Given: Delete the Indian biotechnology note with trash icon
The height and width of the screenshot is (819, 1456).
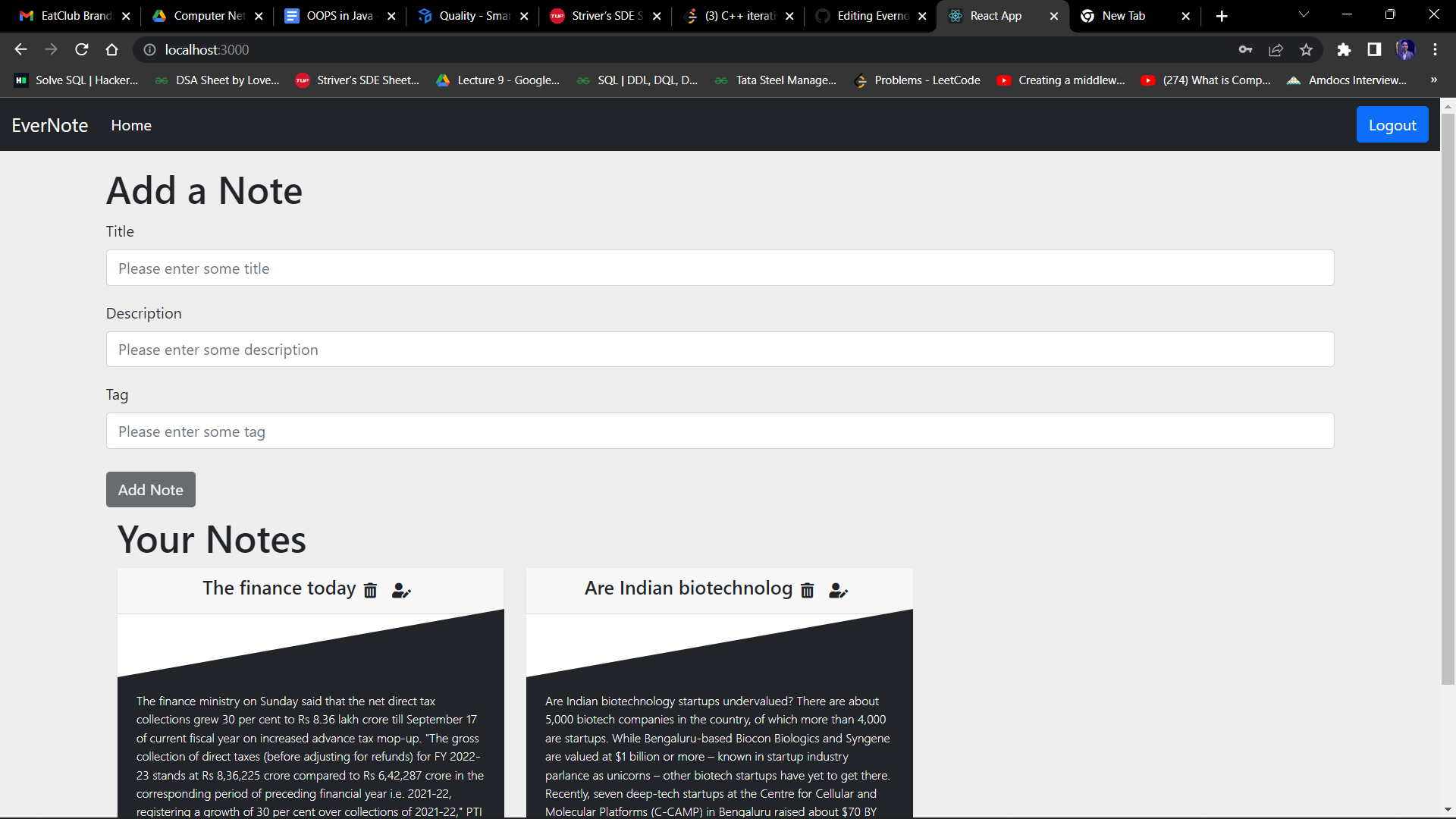Looking at the screenshot, I should (x=807, y=590).
